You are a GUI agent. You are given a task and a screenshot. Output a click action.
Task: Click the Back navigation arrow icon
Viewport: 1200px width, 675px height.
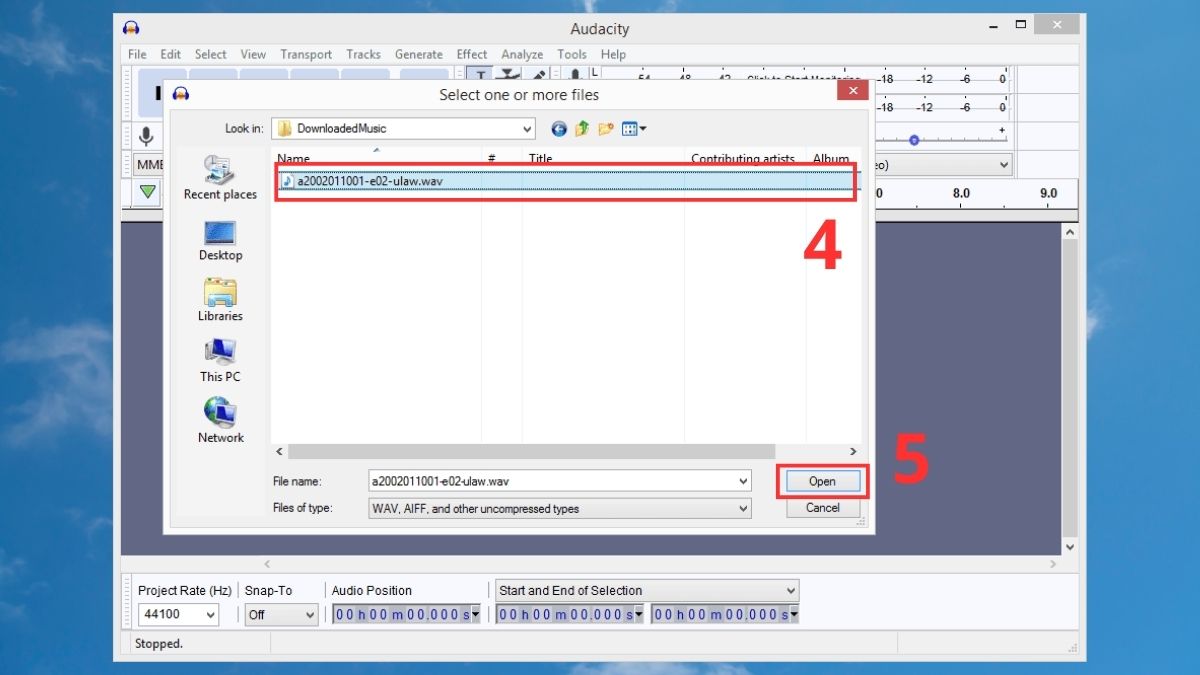click(559, 129)
